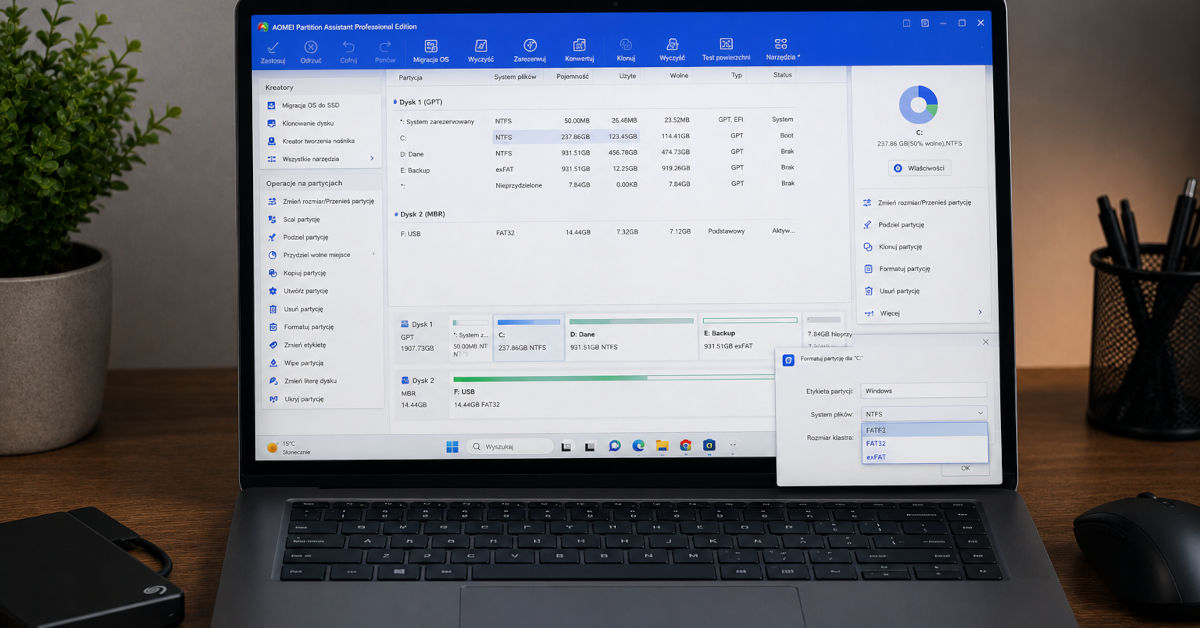Open Microsoft Edge from the taskbar

tap(638, 446)
